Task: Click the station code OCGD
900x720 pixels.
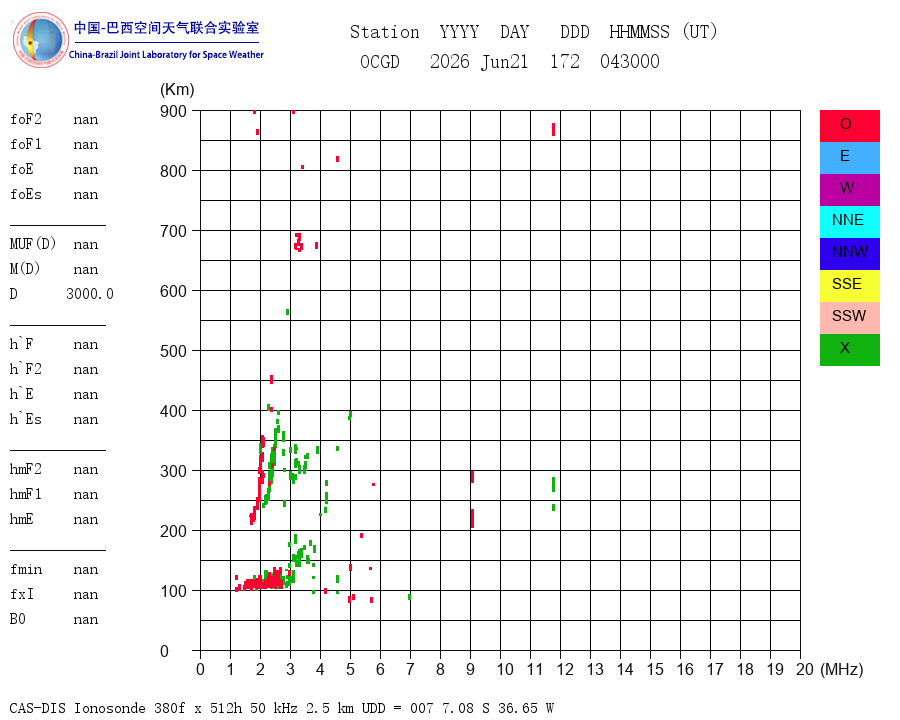Action: 379,62
